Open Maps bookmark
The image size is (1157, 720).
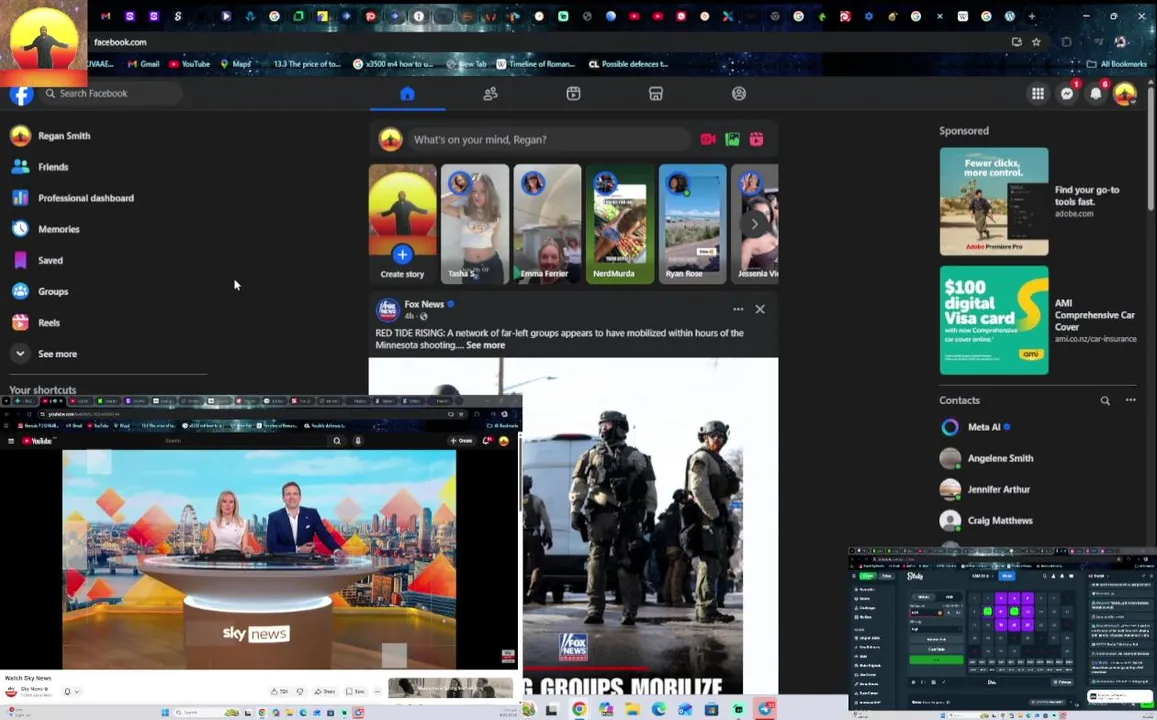tap(236, 64)
